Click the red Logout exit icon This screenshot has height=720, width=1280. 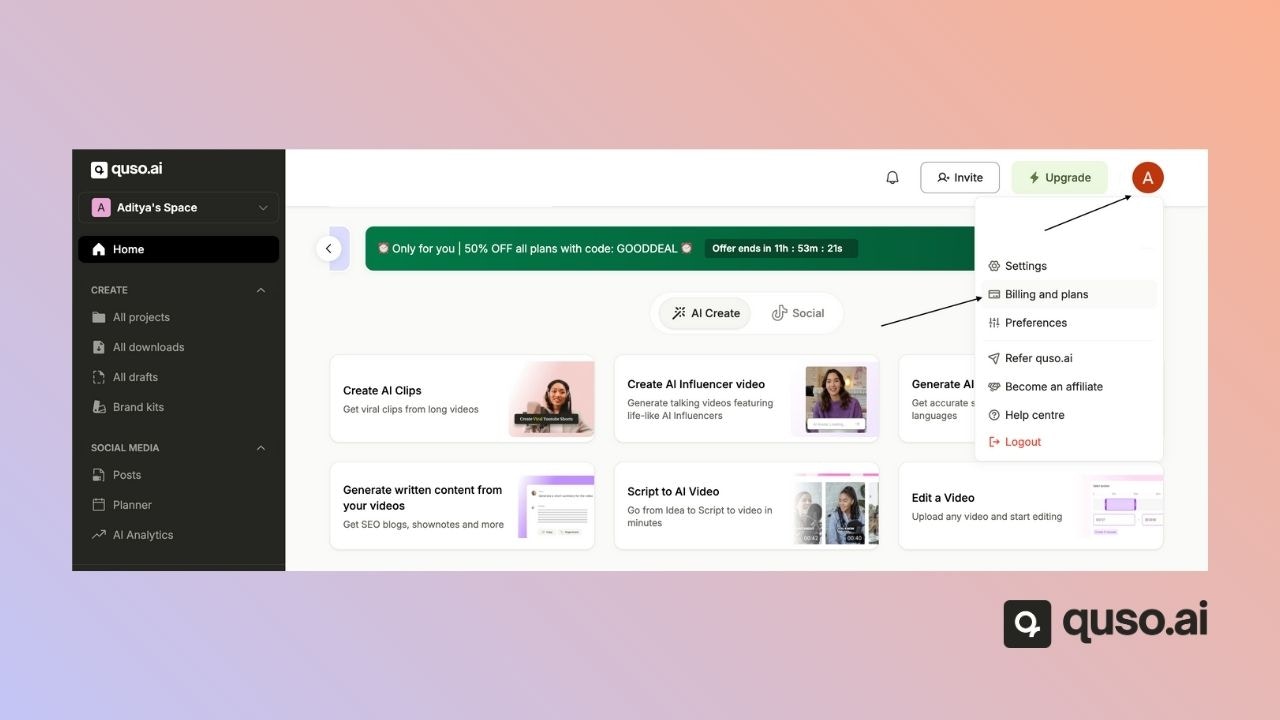[x=994, y=442]
